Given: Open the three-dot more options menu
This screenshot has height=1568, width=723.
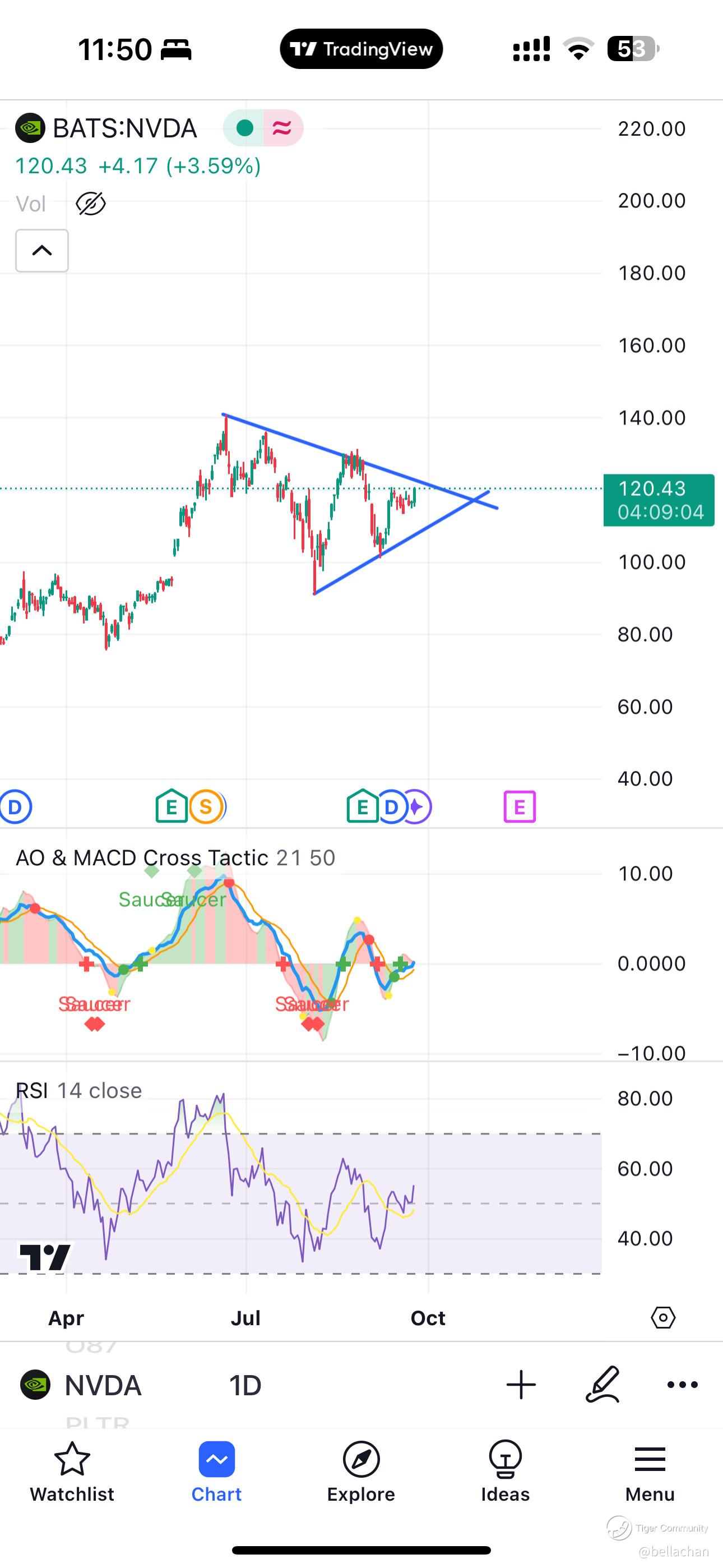Looking at the screenshot, I should 682,1385.
